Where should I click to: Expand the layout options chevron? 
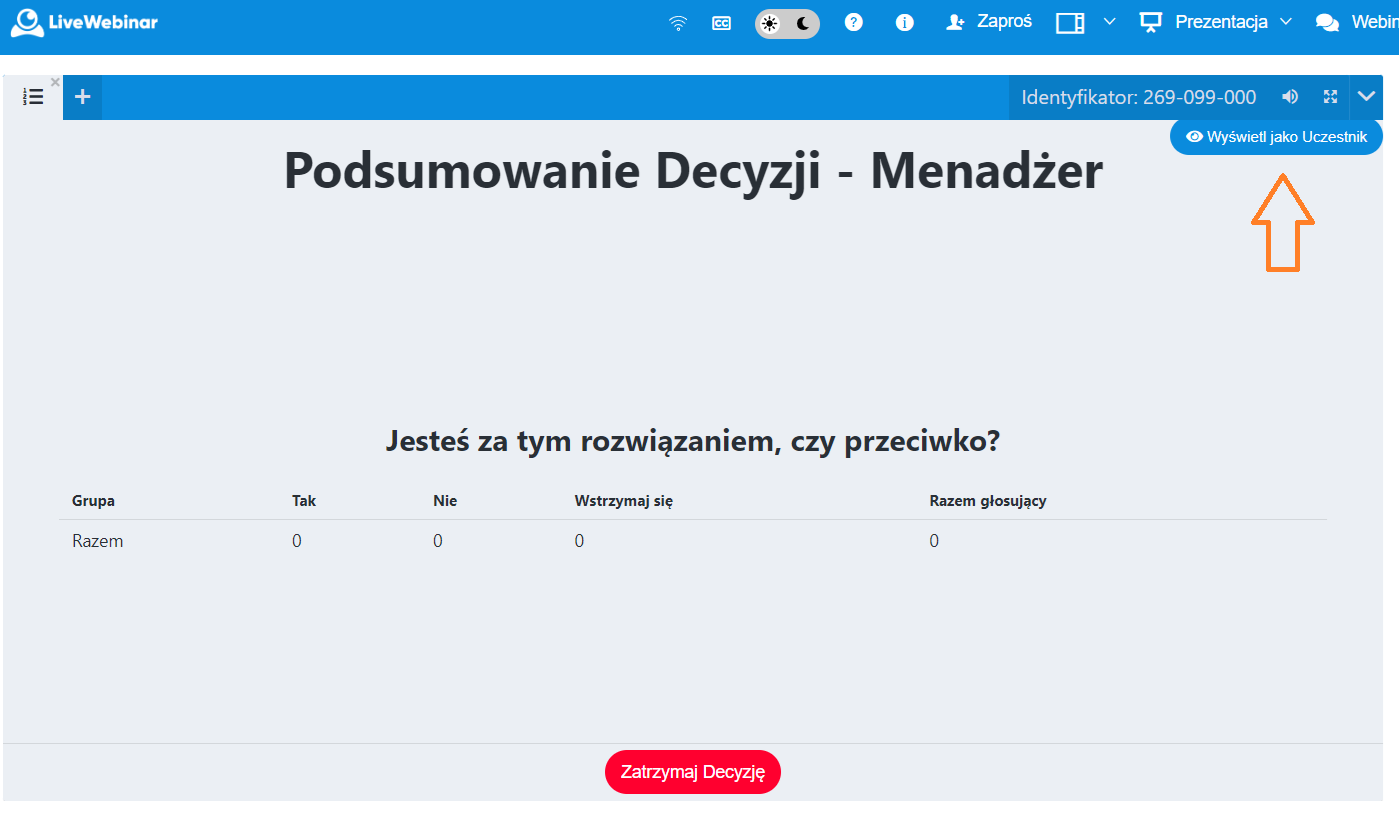click(x=1109, y=22)
